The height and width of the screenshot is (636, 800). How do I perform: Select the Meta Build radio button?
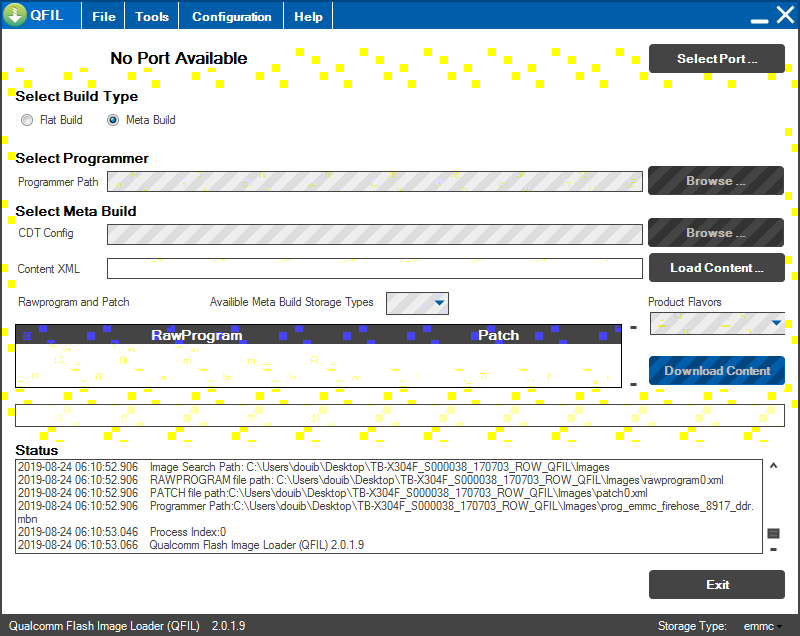(112, 120)
